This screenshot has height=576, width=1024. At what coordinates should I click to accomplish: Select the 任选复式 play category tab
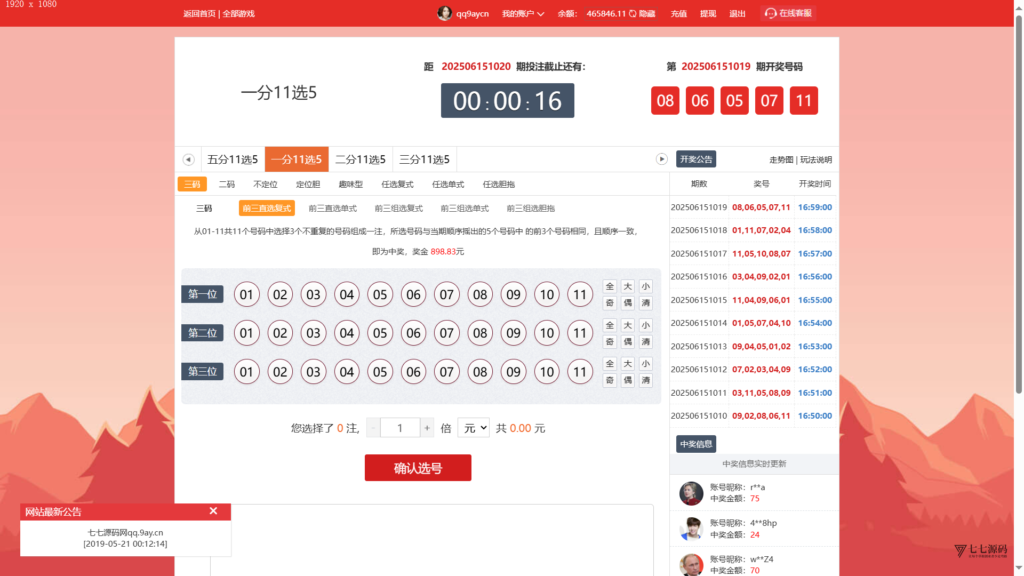397,184
